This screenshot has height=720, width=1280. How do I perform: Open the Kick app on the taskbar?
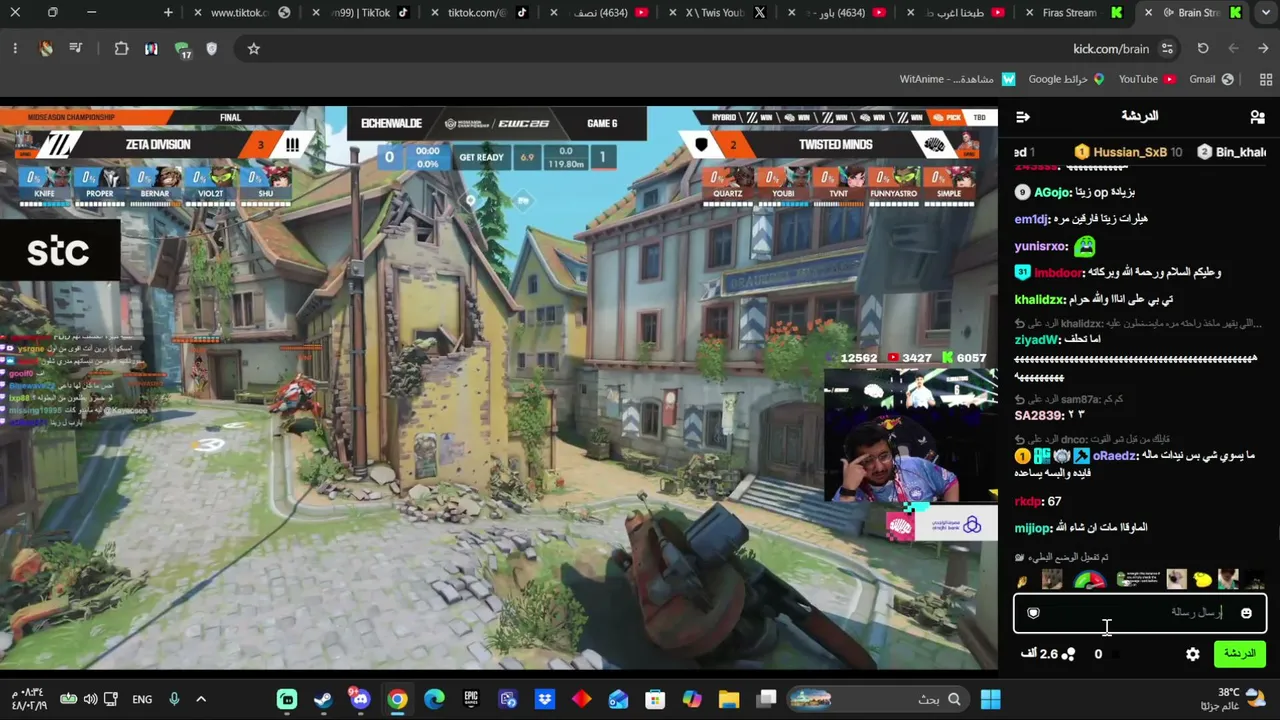287,699
